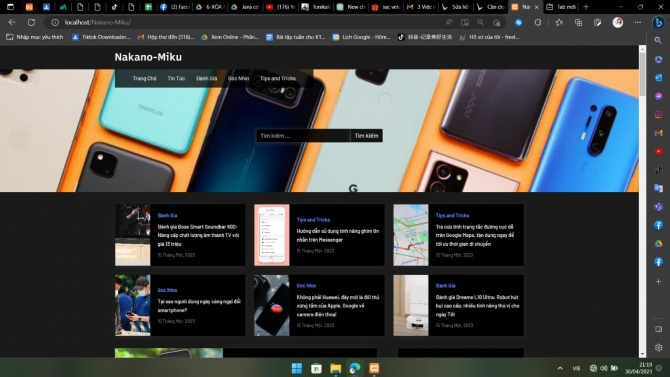This screenshot has height=377, width=670.
Task: Switch to the 'Tab mới' tab
Action: (561, 7)
